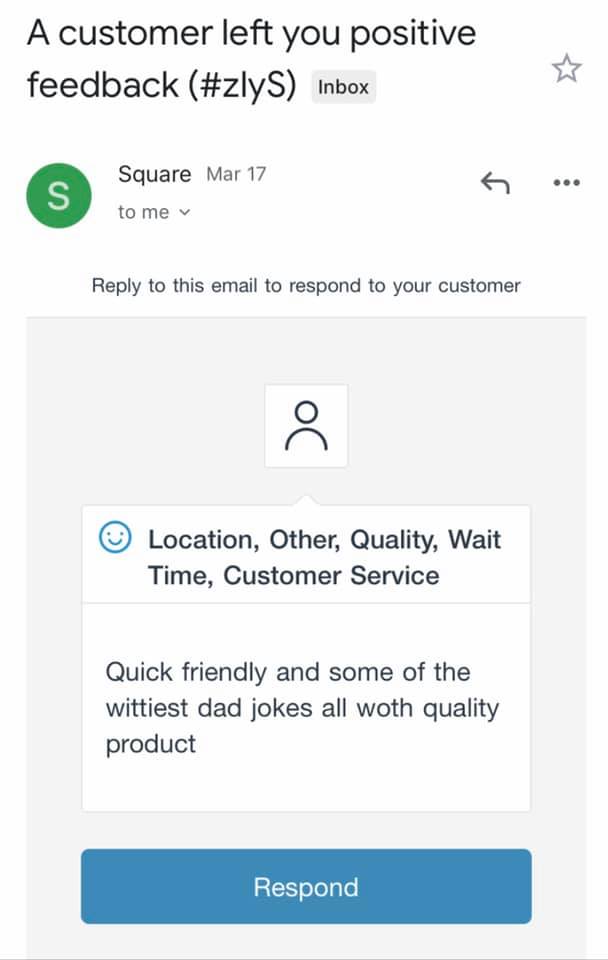Click the Mar 17 date stamp
The width and height of the screenshot is (608, 960).
pyautogui.click(x=236, y=174)
